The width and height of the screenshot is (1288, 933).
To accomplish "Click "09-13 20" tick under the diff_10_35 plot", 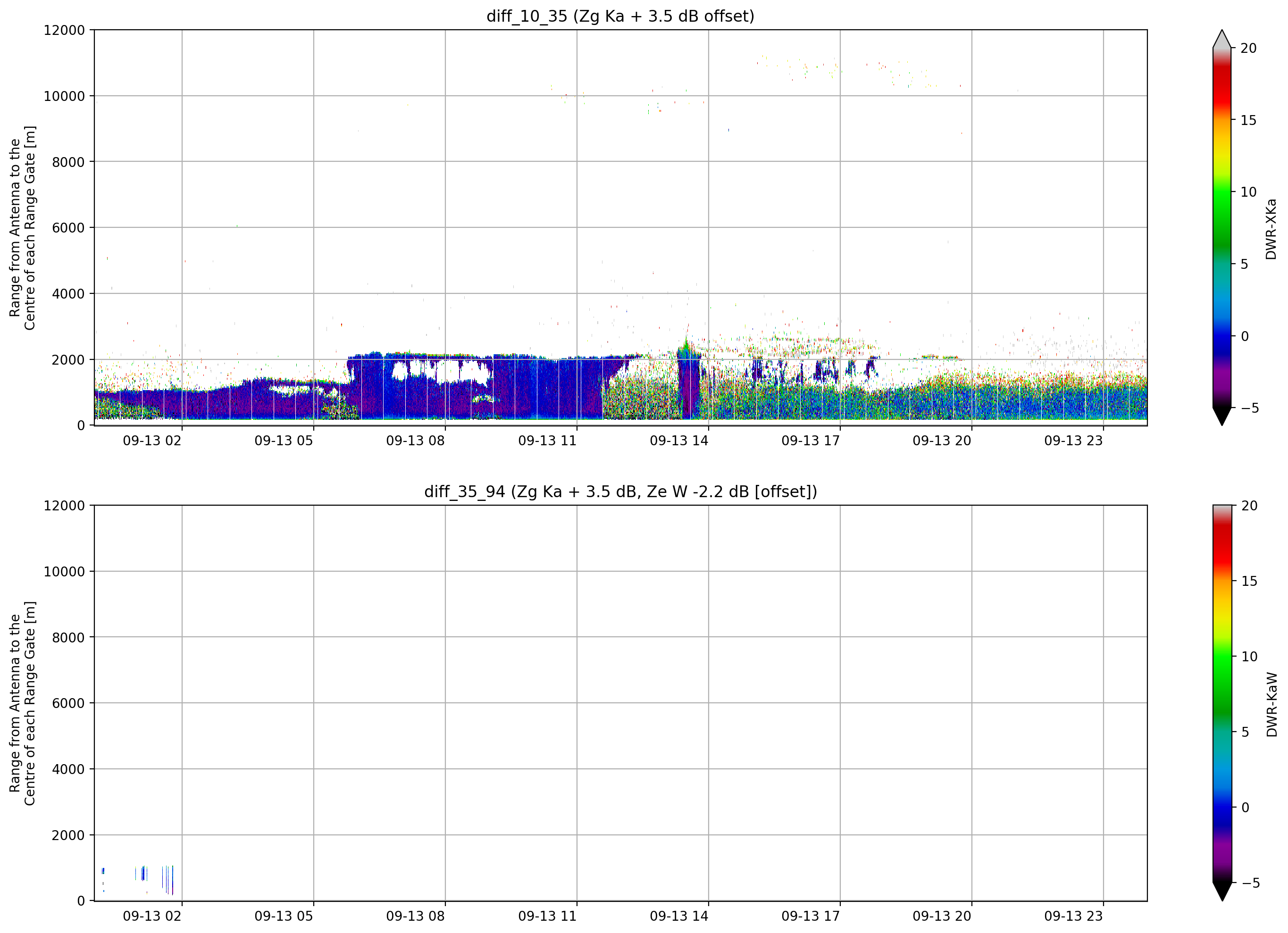I will click(x=942, y=441).
